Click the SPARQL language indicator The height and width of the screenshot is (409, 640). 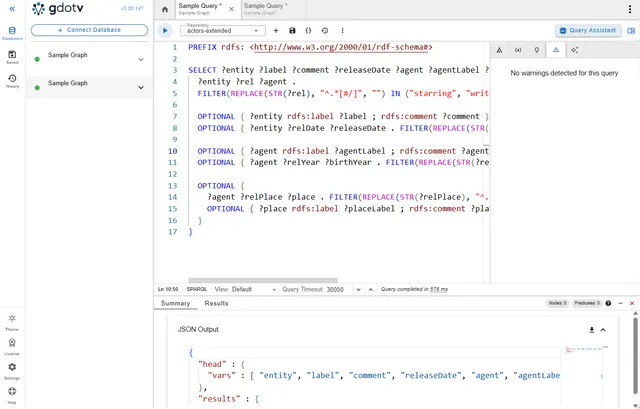197,289
